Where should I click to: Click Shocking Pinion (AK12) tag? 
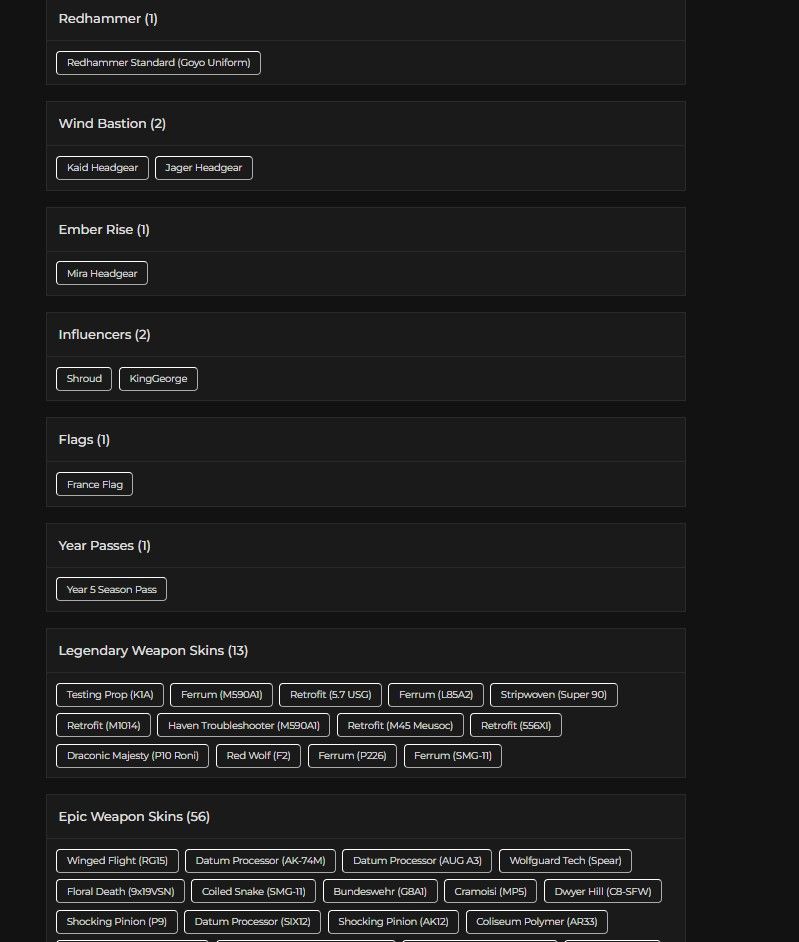393,922
